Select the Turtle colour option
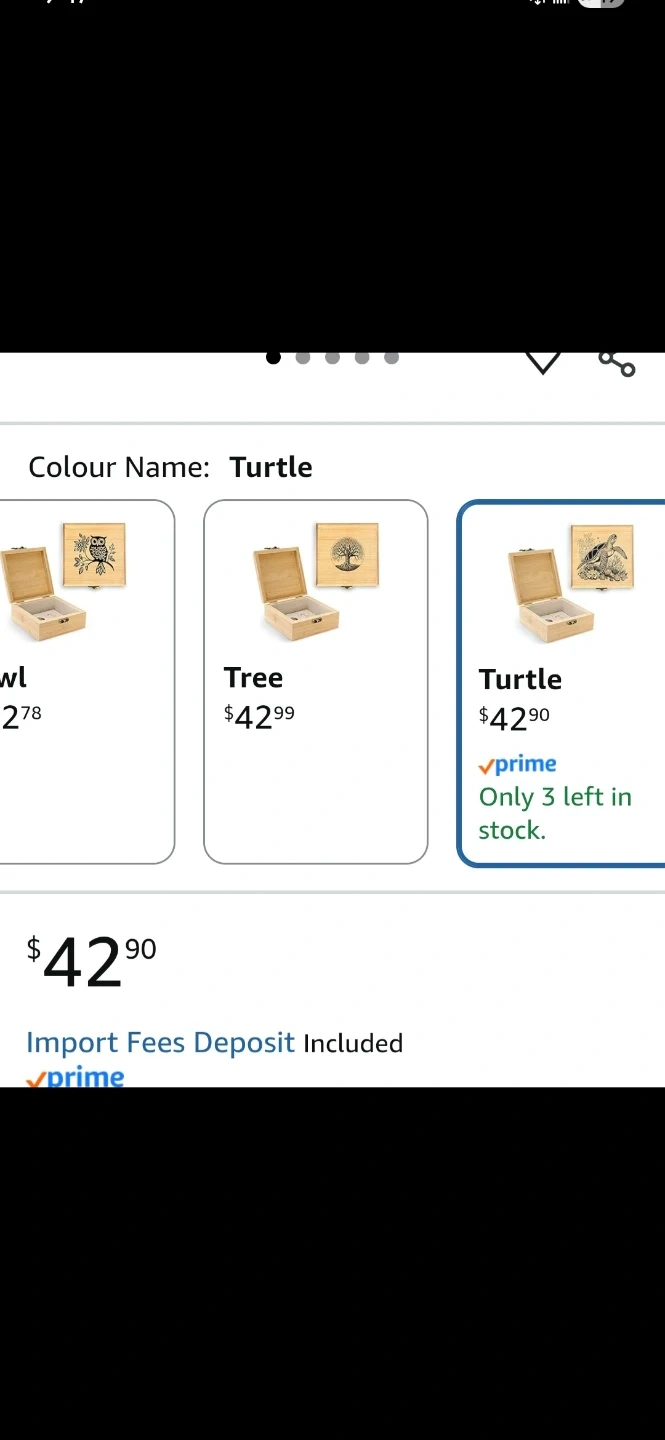665x1440 pixels. tap(562, 682)
